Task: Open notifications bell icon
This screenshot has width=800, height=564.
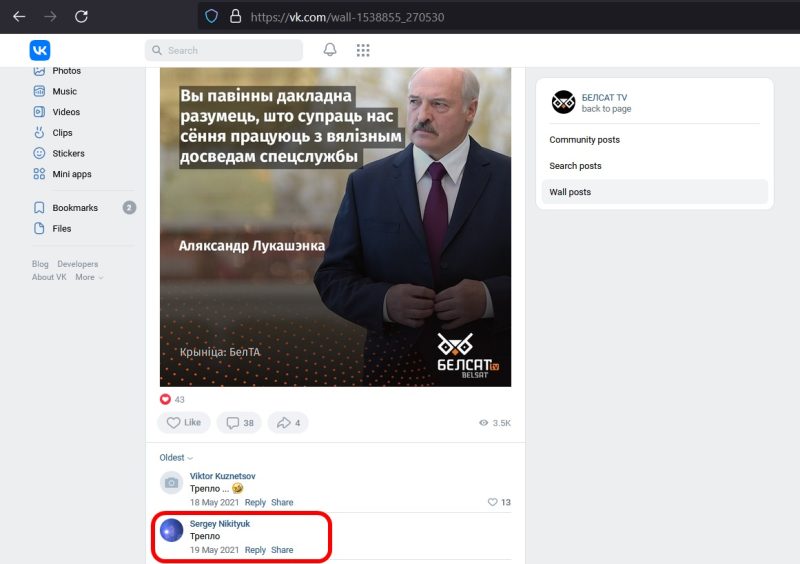Action: coord(330,50)
